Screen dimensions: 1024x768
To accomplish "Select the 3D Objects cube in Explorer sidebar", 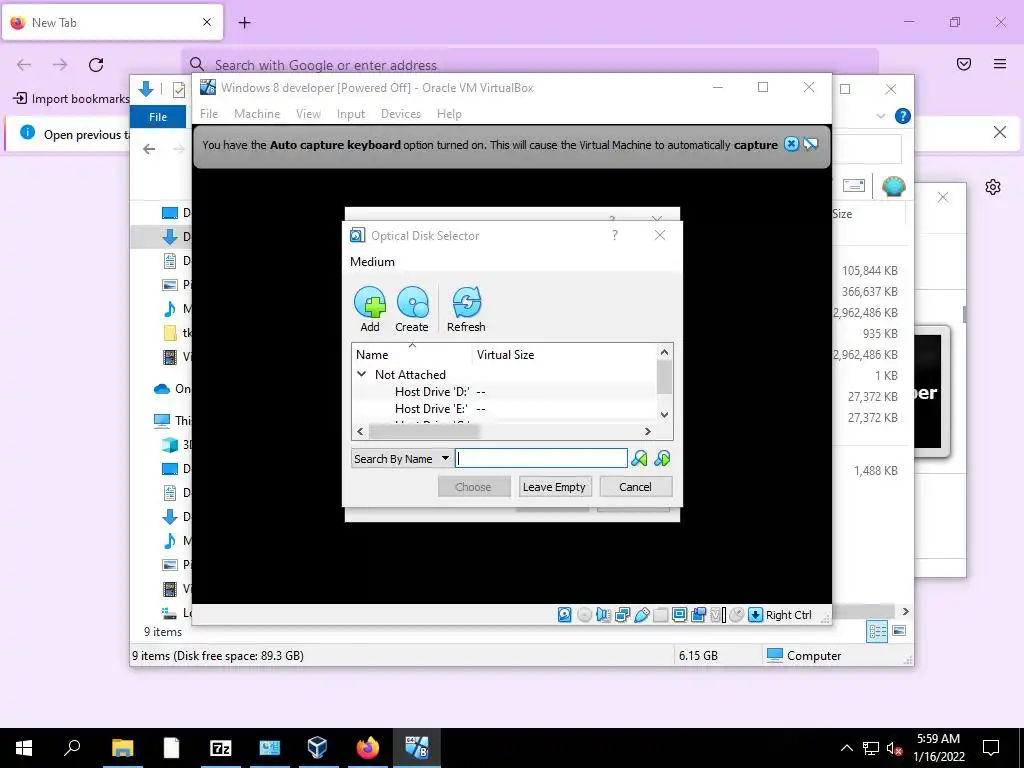I will click(x=170, y=445).
